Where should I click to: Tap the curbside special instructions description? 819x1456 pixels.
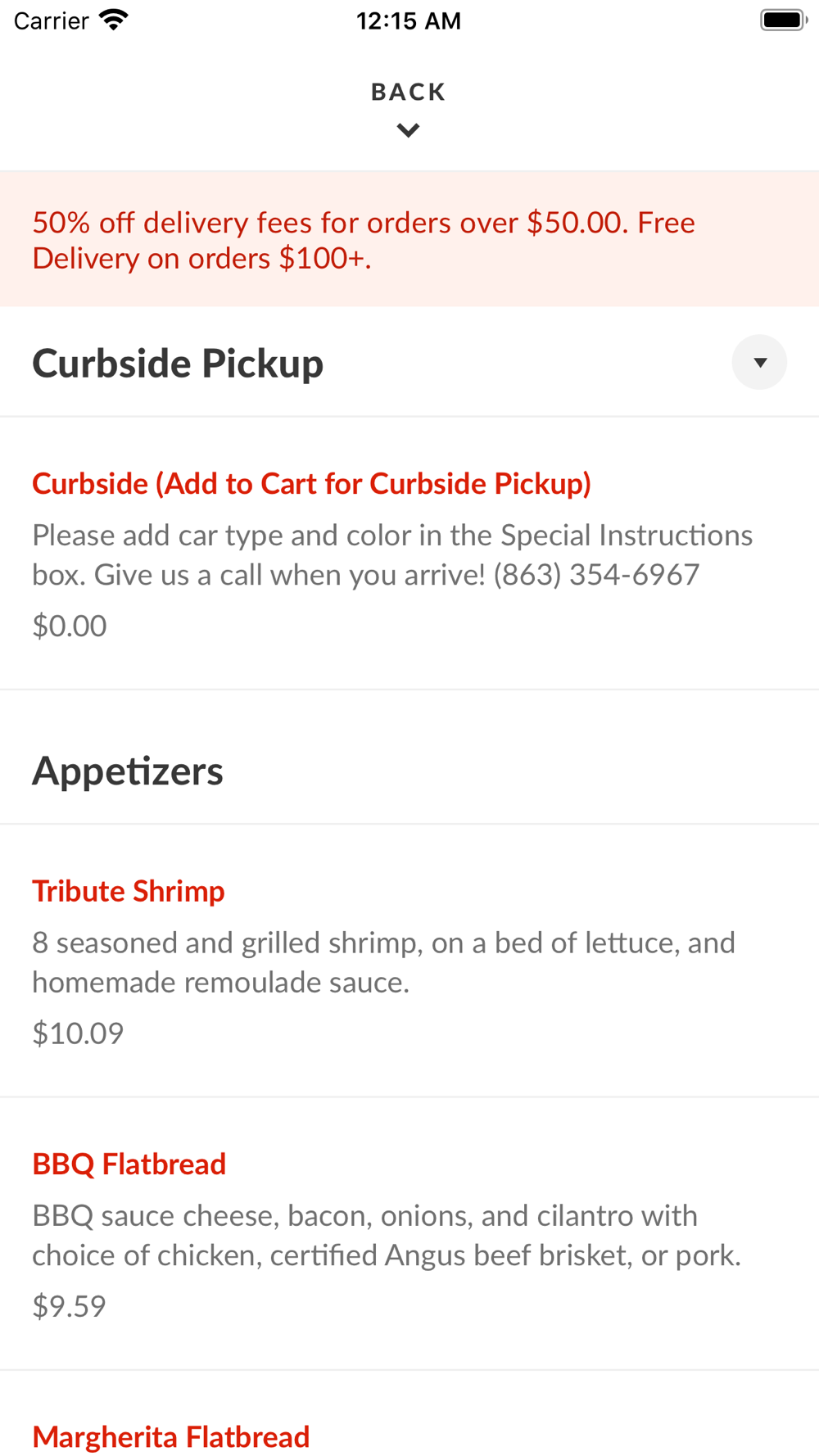(x=391, y=555)
